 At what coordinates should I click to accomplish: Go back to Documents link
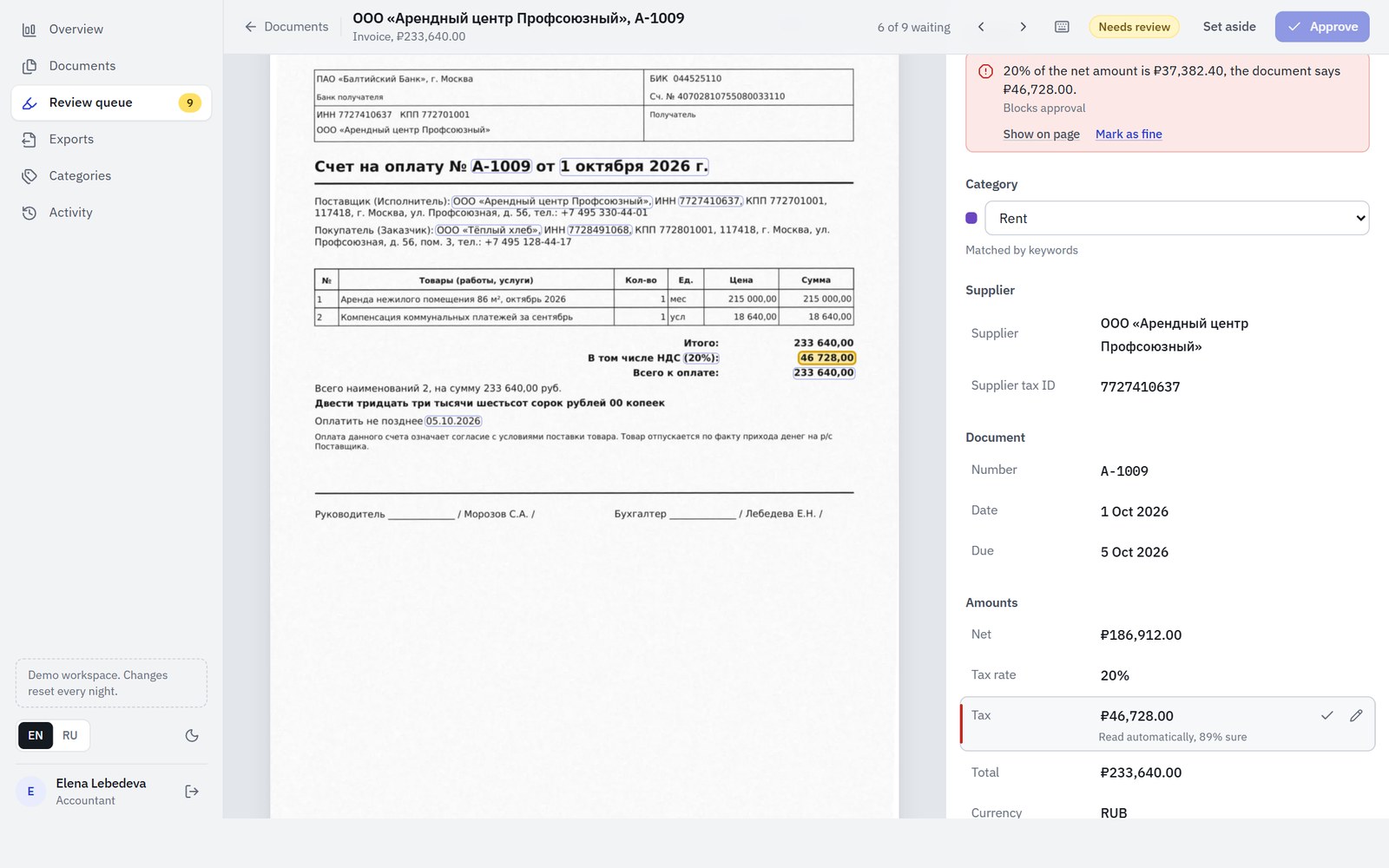pos(286,27)
